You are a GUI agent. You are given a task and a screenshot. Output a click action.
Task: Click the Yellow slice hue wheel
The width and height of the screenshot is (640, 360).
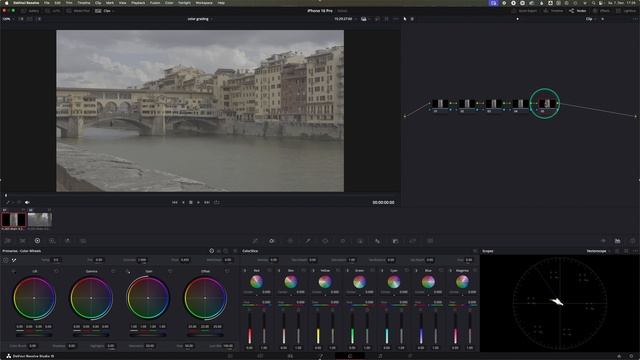pyautogui.click(x=325, y=282)
